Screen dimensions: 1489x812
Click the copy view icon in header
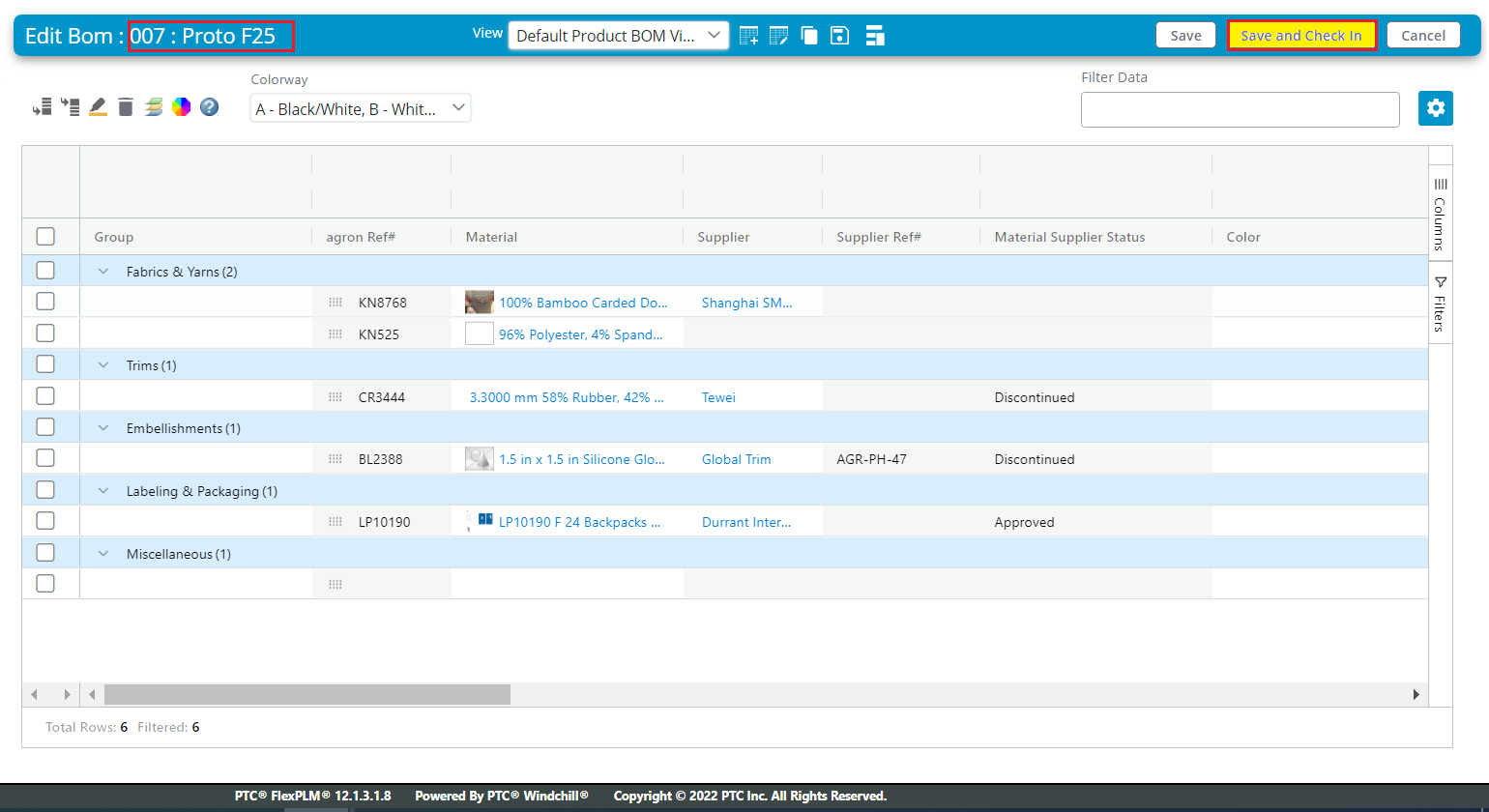point(809,36)
